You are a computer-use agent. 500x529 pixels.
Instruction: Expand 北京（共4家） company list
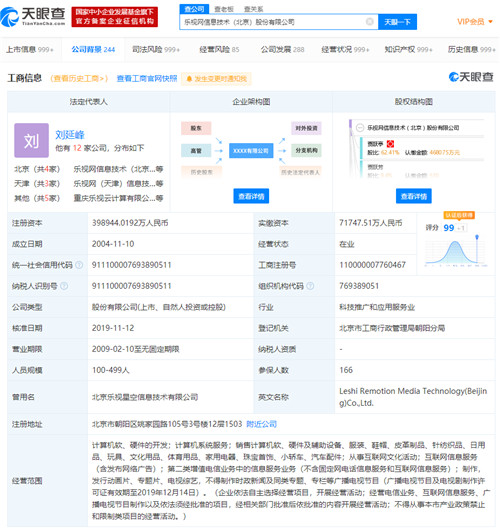pos(37,169)
